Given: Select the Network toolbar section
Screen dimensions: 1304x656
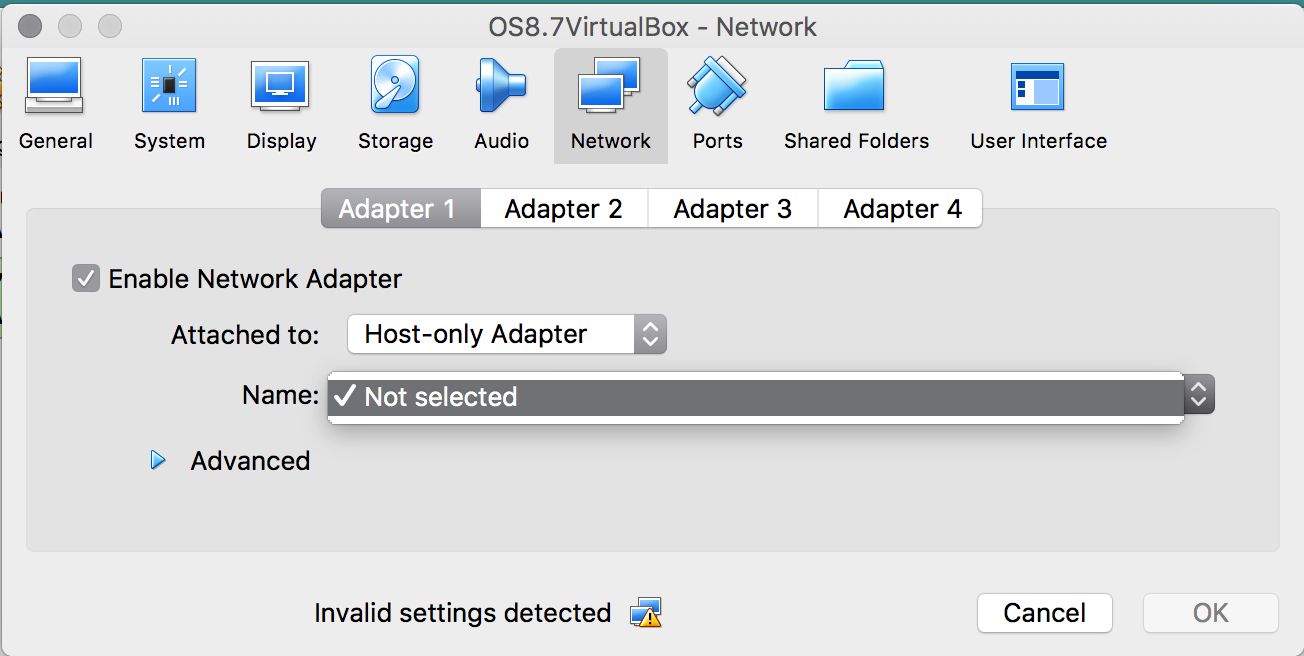Looking at the screenshot, I should point(611,105).
